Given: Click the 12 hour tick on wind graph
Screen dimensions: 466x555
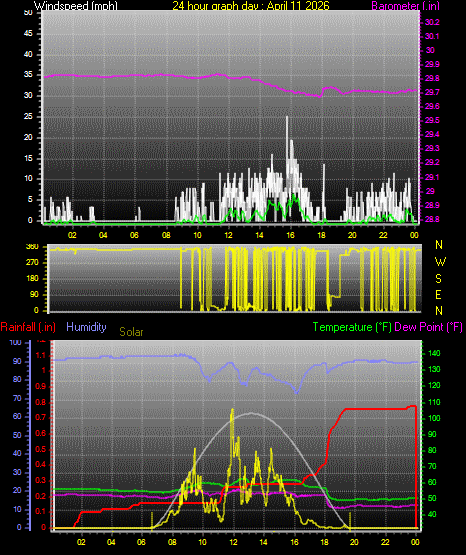Looking at the screenshot, I should 229,235.
